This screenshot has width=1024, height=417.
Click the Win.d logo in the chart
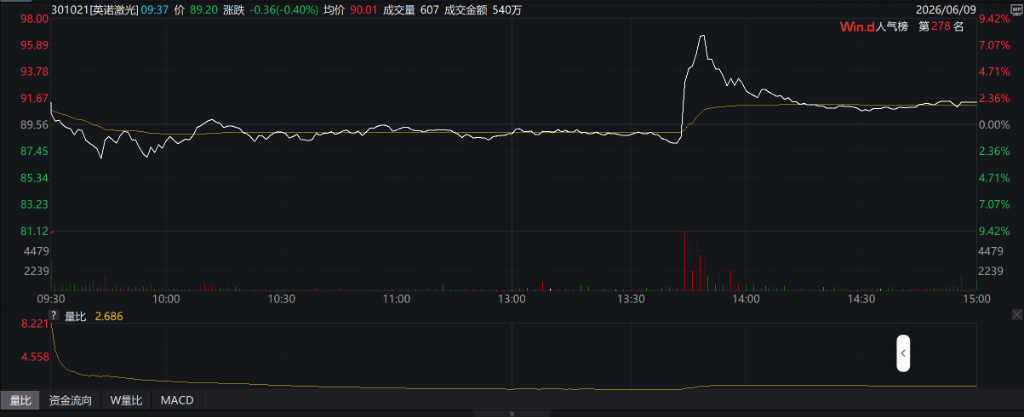pyautogui.click(x=857, y=27)
